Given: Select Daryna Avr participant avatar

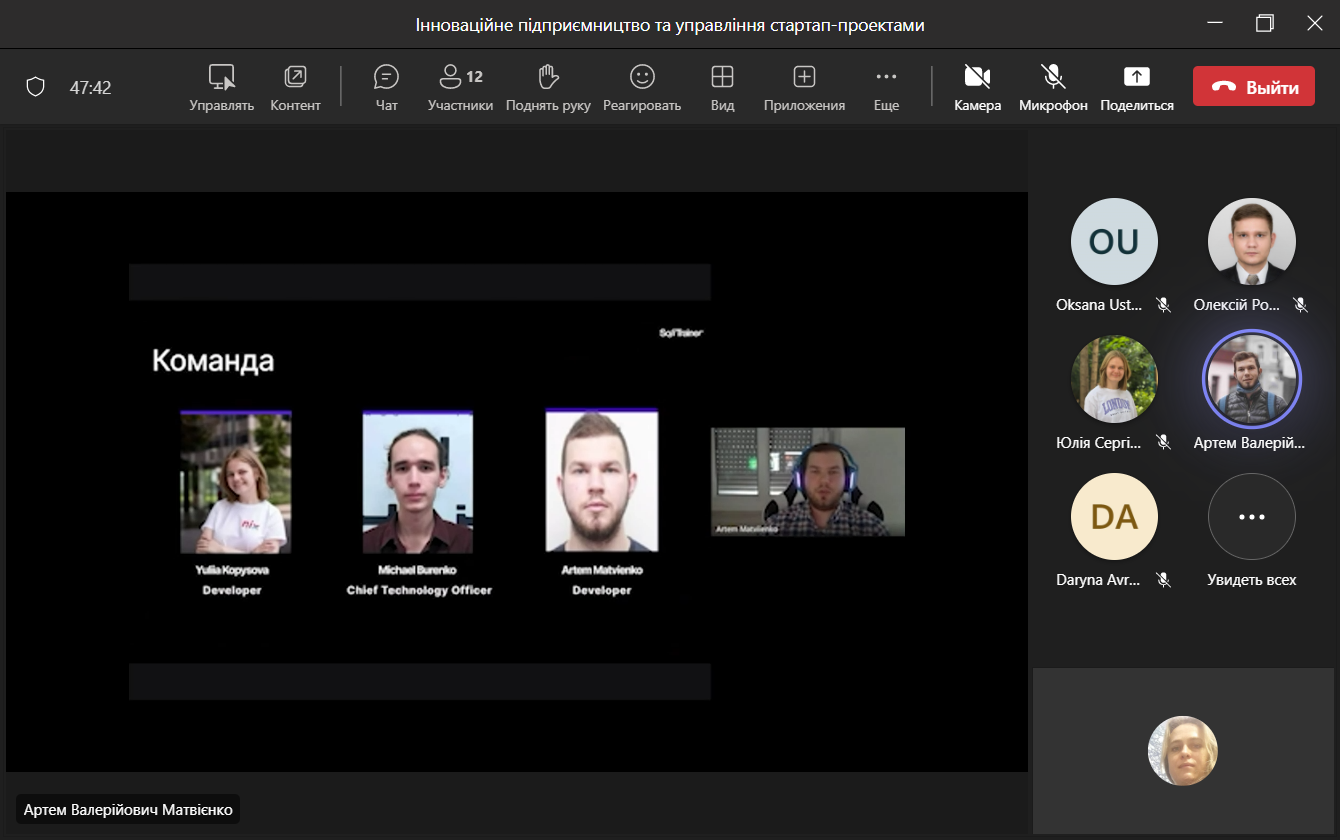Looking at the screenshot, I should (1113, 517).
